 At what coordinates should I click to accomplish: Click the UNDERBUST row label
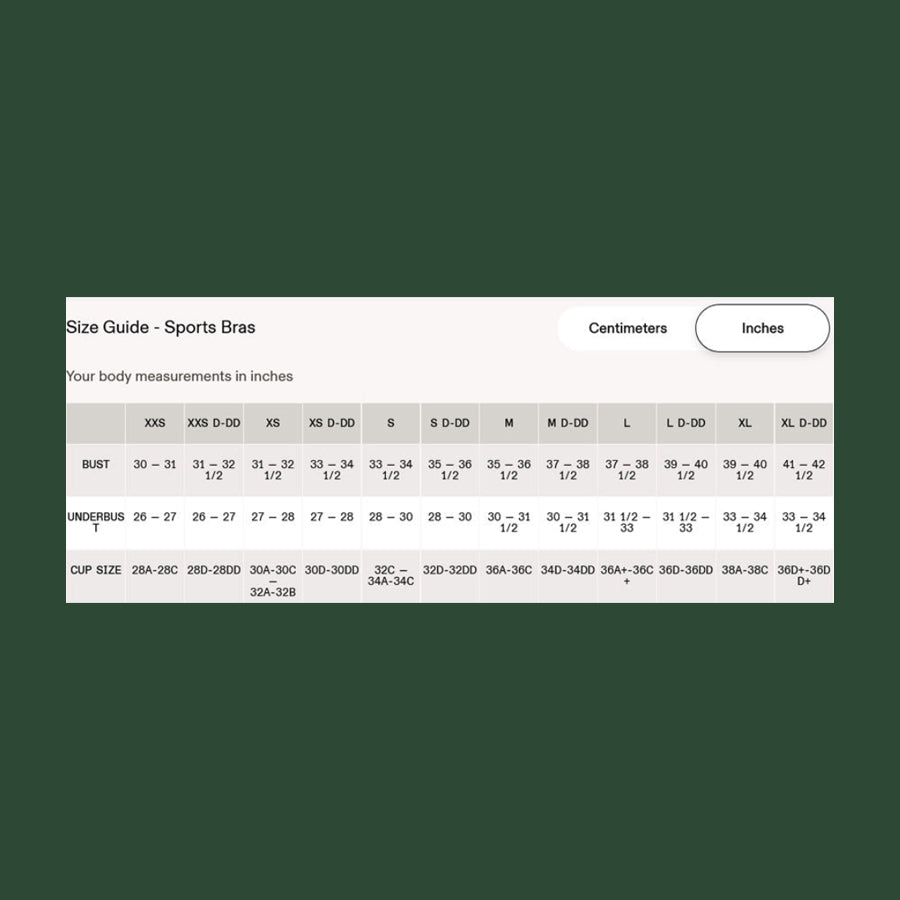96,522
